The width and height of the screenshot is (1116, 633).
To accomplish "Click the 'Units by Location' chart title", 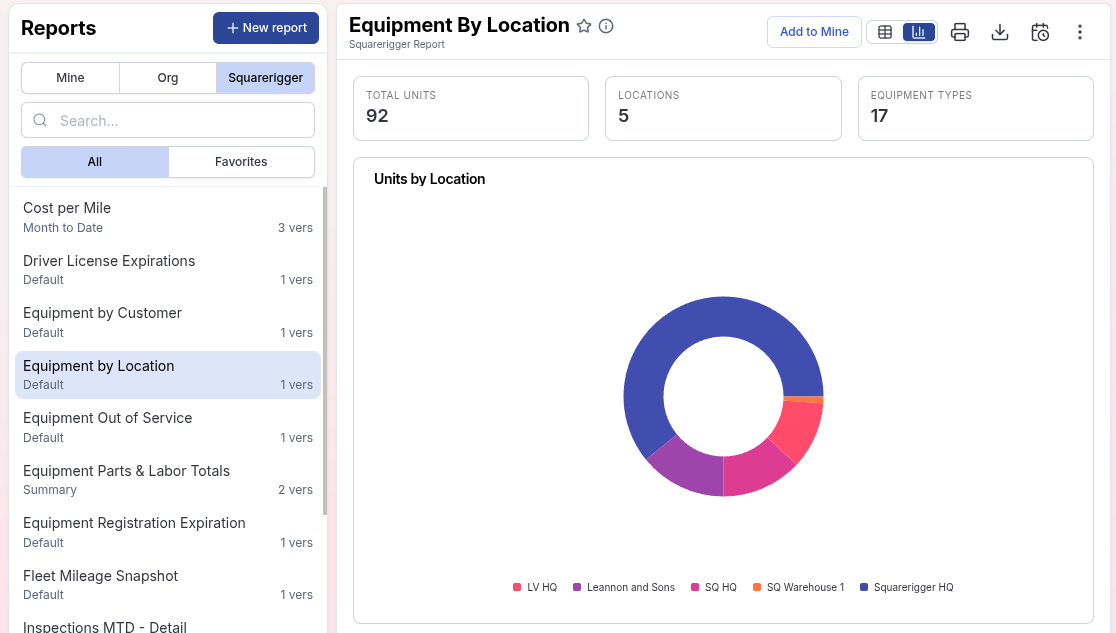I will (x=429, y=179).
